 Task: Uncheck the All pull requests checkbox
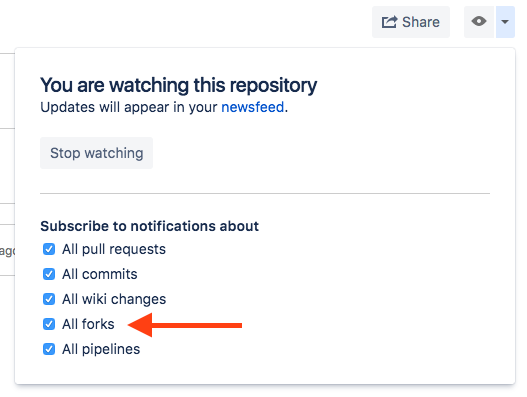tap(49, 249)
